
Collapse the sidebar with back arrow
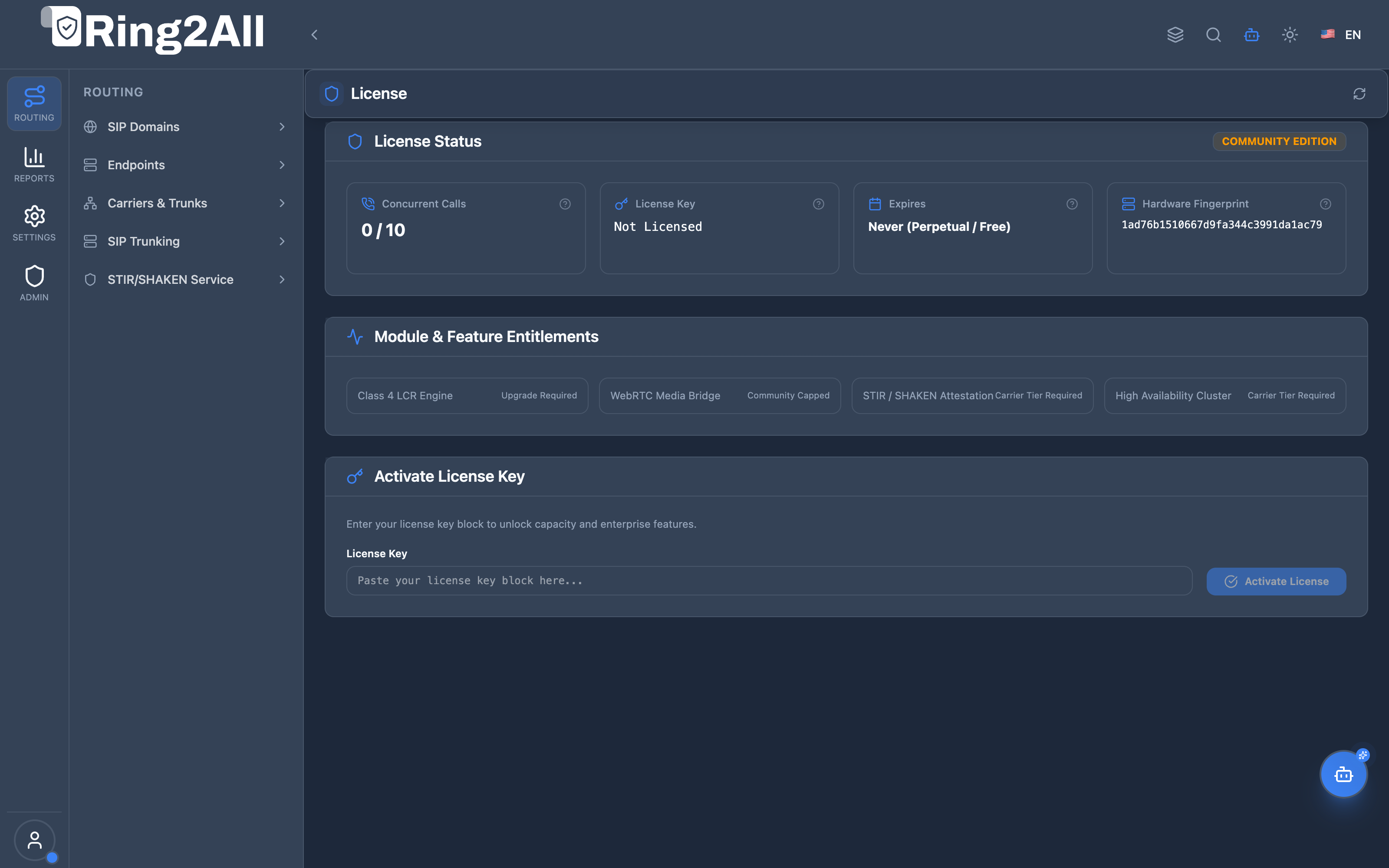pyautogui.click(x=314, y=34)
